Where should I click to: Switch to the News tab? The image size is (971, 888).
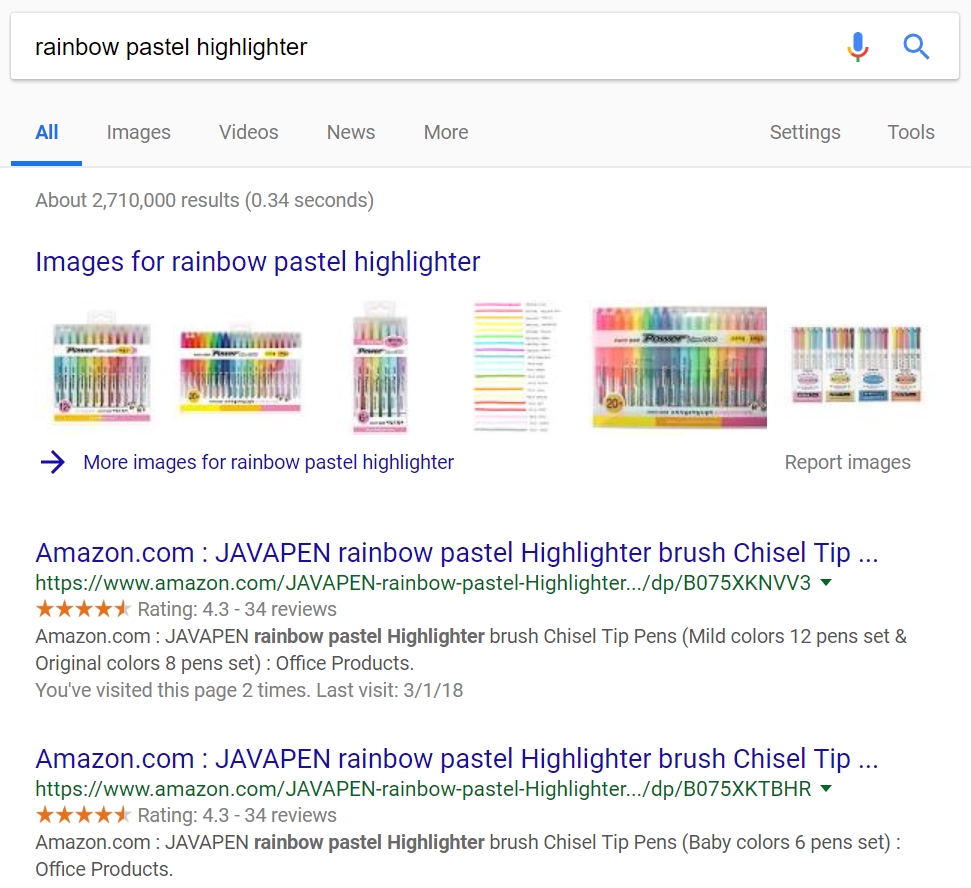349,132
